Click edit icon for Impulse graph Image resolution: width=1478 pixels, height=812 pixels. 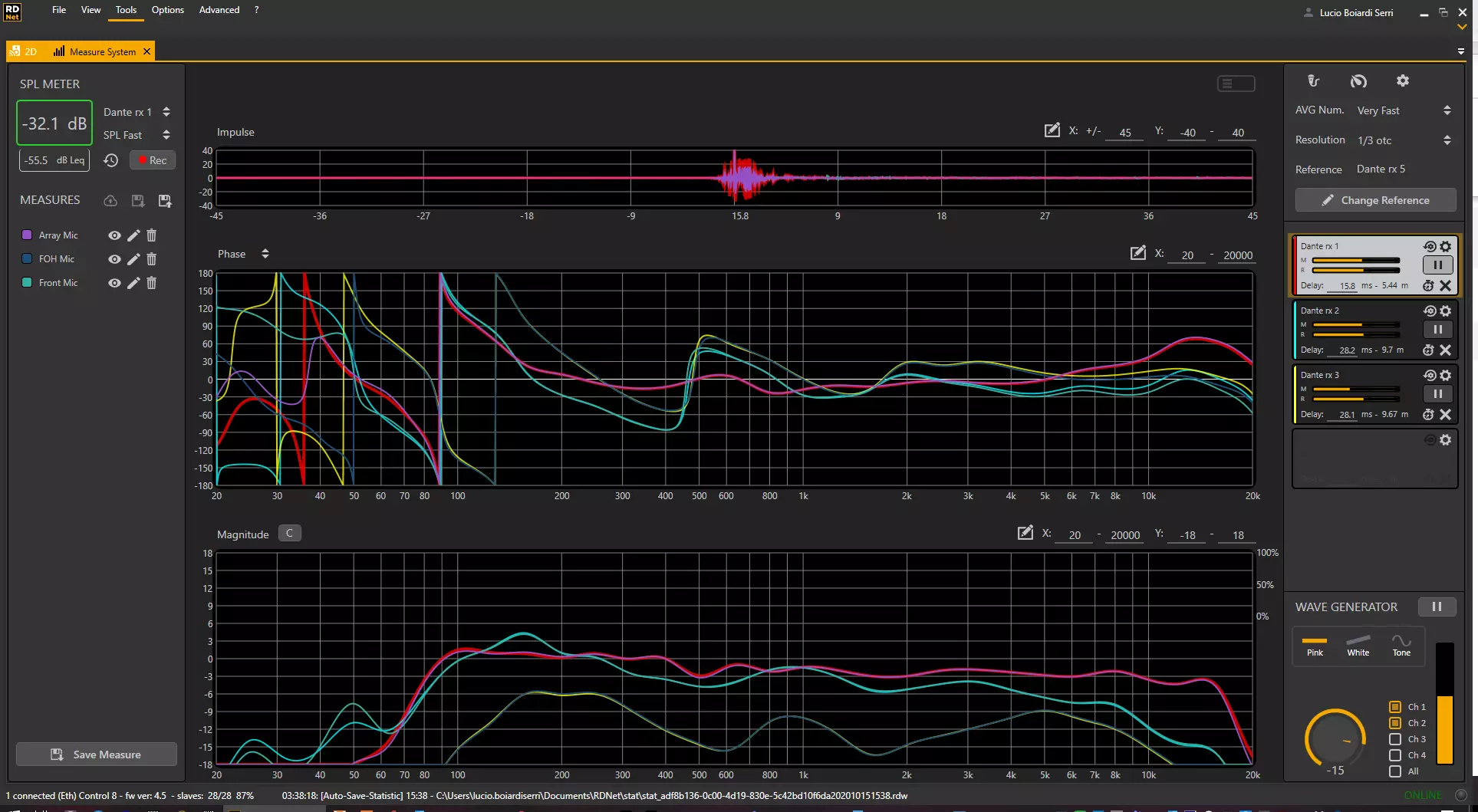coord(1052,131)
